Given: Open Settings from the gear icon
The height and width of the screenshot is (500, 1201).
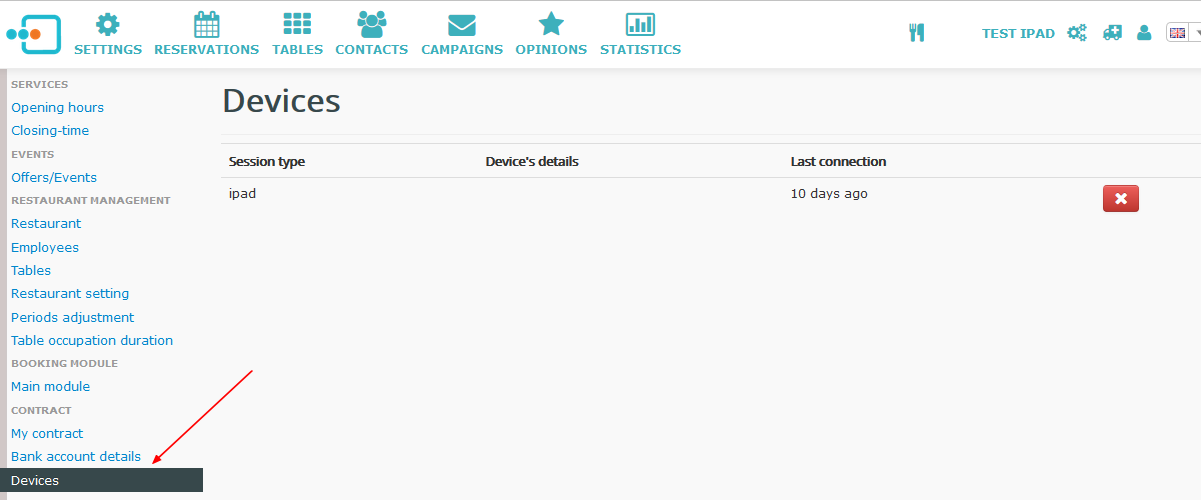Looking at the screenshot, I should pos(108,25).
